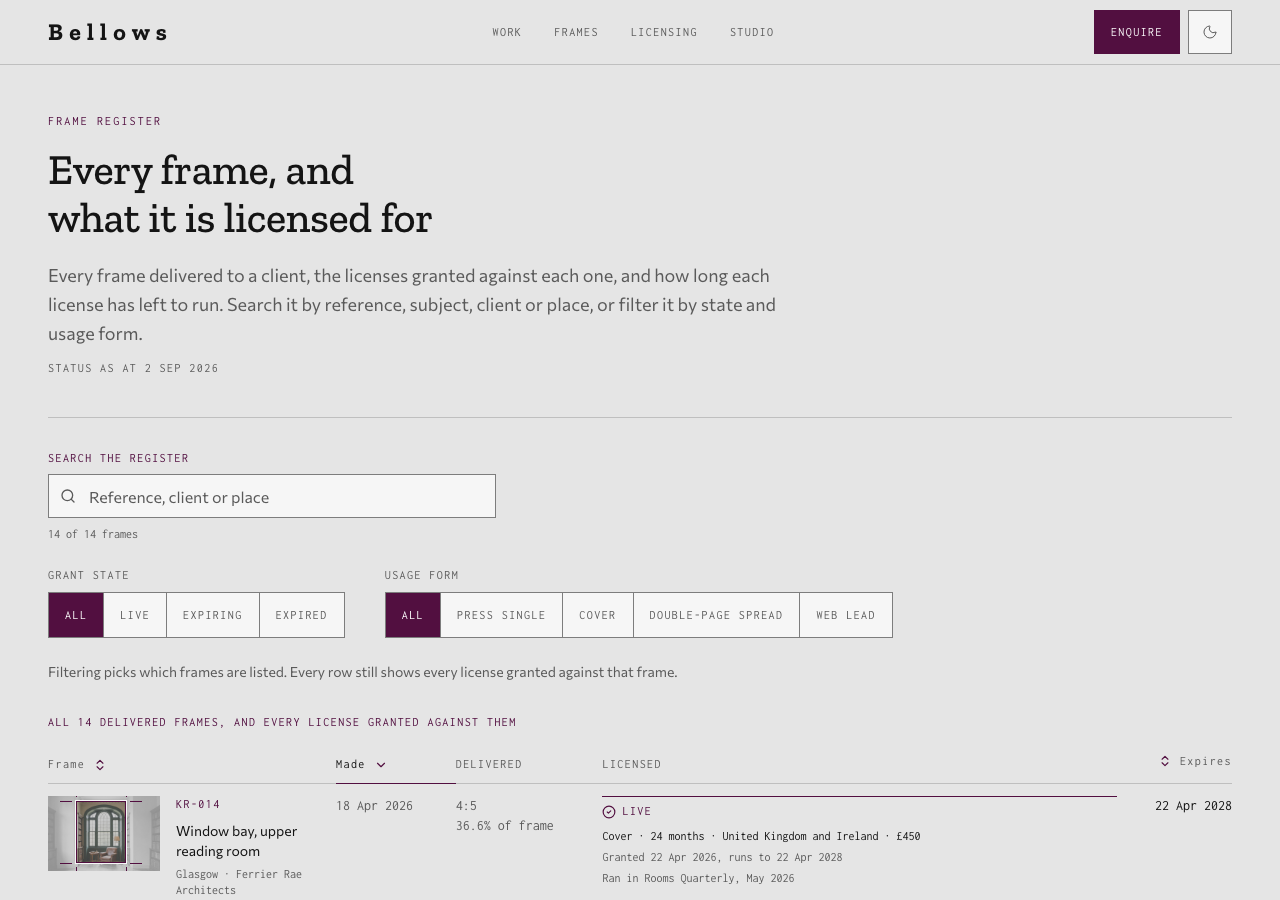Toggle dark mode with the moon icon
Viewport: 1280px width, 900px height.
[1210, 32]
